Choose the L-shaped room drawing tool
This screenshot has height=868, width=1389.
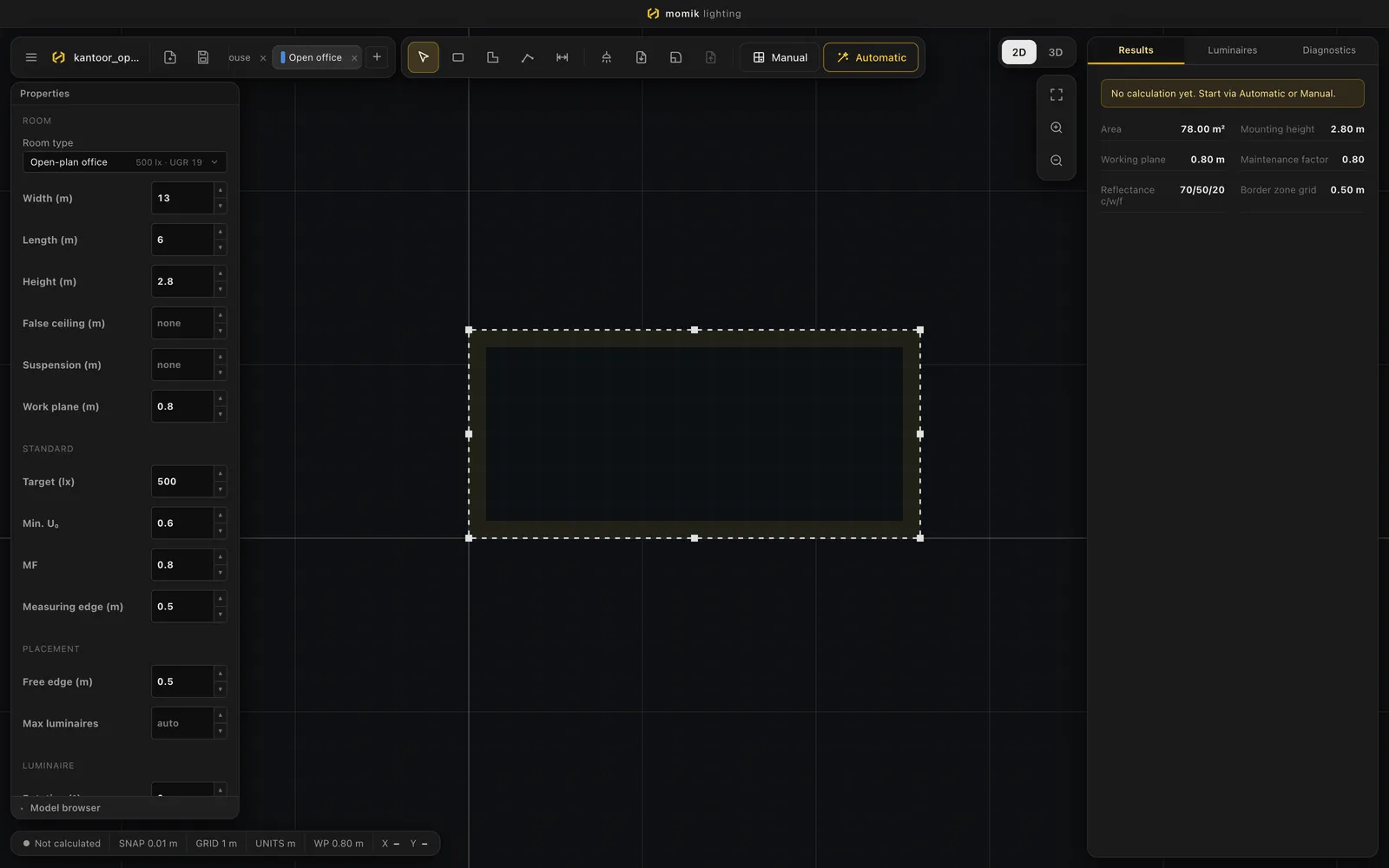pyautogui.click(x=493, y=57)
